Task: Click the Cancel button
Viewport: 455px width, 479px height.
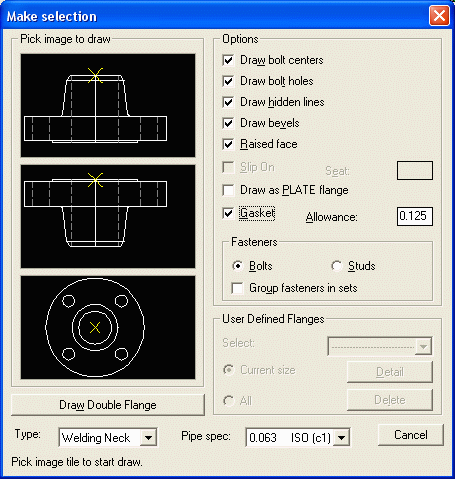Action: pyautogui.click(x=411, y=435)
